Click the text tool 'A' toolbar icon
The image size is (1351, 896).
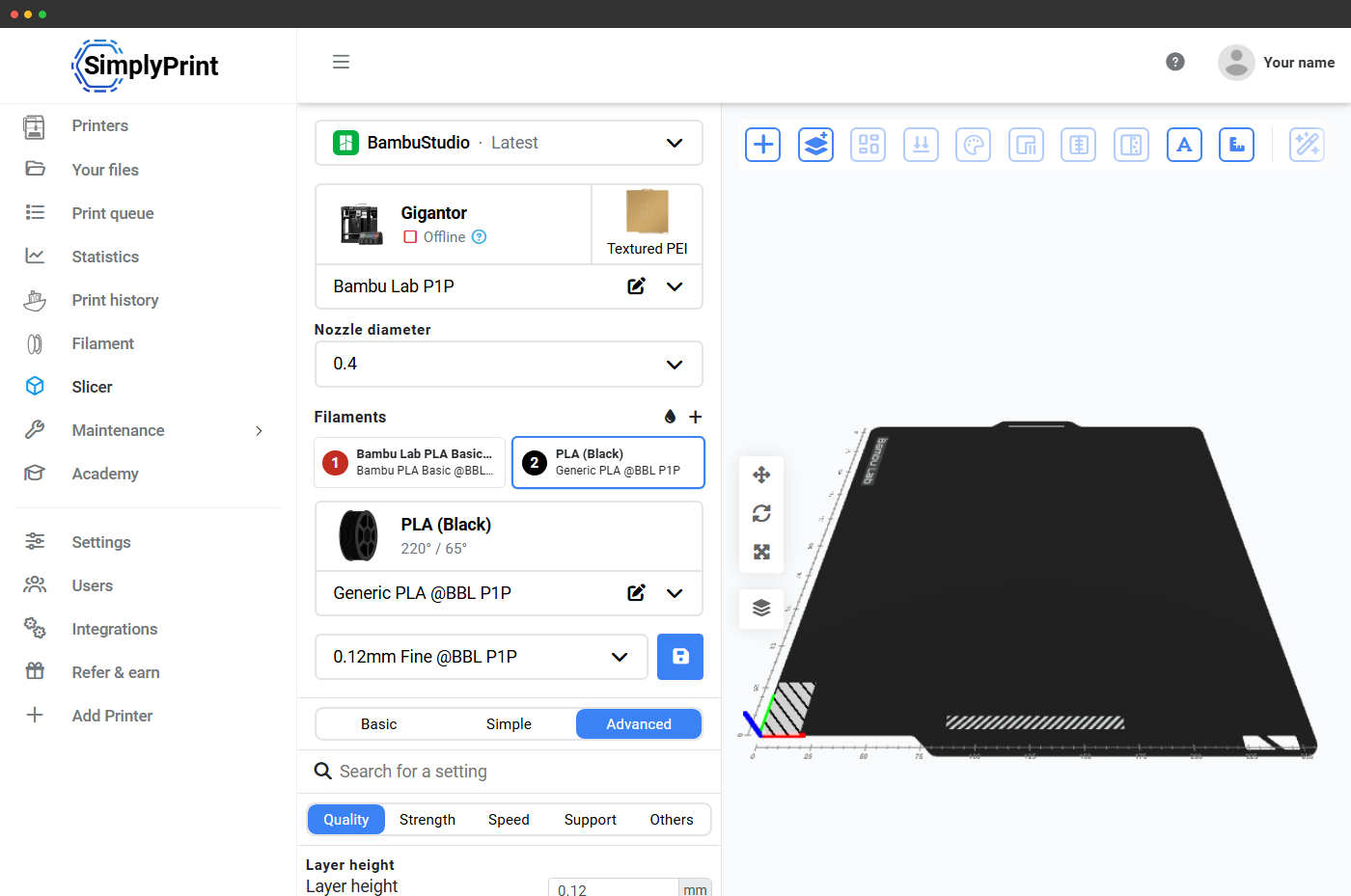pyautogui.click(x=1184, y=145)
